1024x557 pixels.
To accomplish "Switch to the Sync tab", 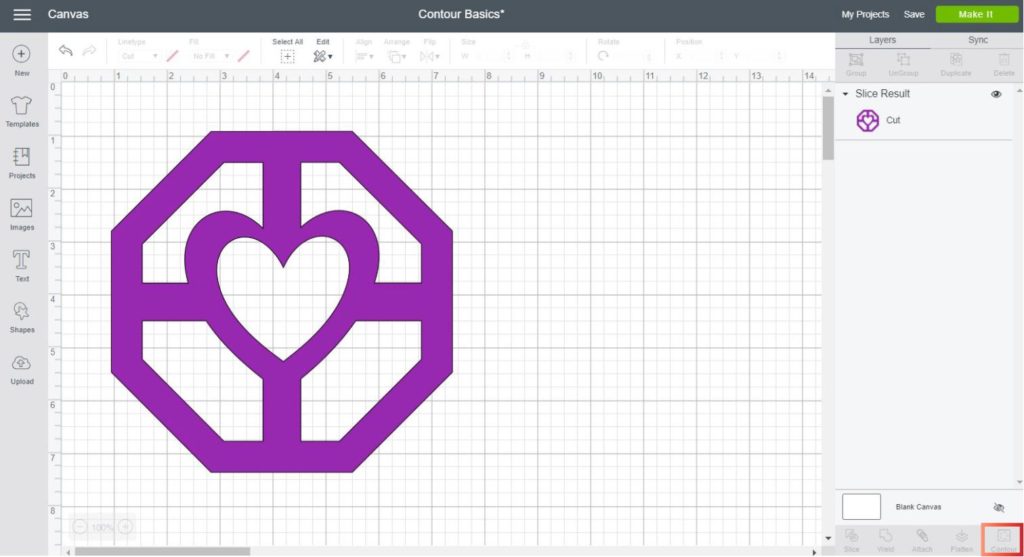I will [978, 40].
